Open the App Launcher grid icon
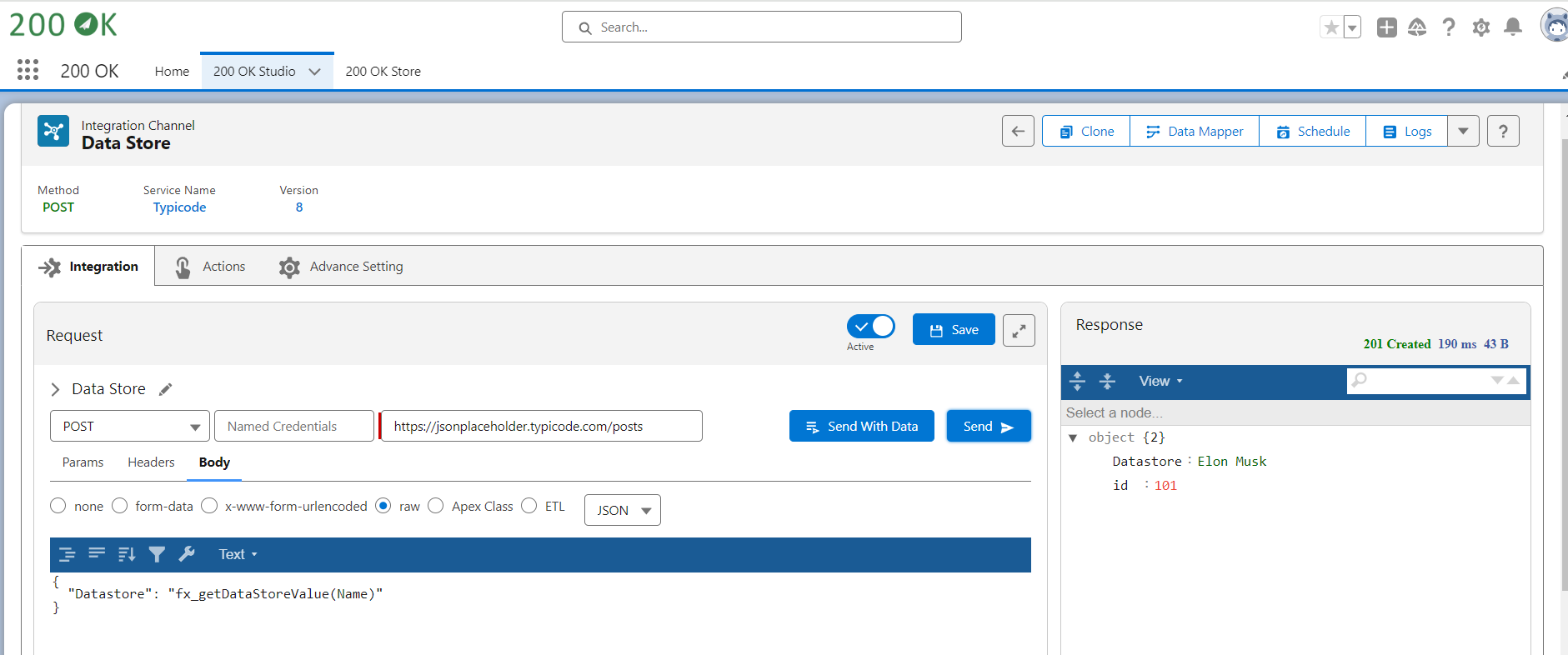Viewport: 1568px width, 655px height. point(28,71)
